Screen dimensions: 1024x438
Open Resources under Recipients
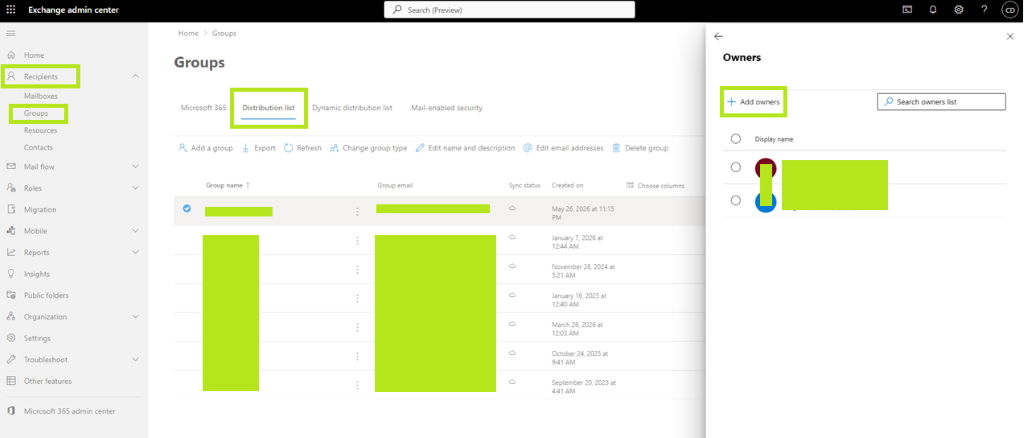coord(40,131)
